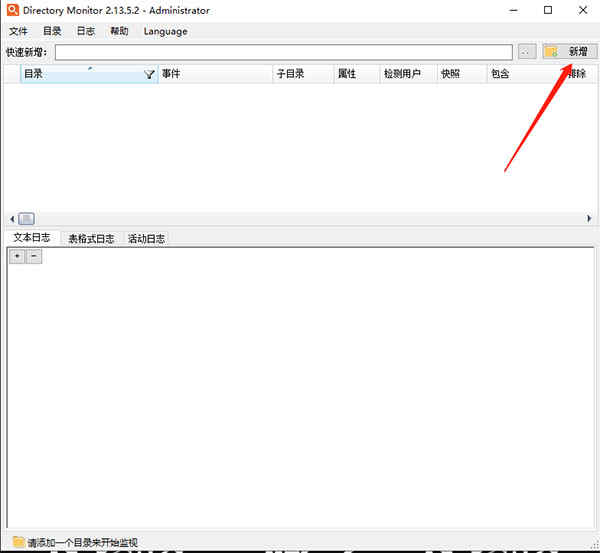Click the 快速新增 path input field
This screenshot has width=600, height=553.
pyautogui.click(x=284, y=52)
